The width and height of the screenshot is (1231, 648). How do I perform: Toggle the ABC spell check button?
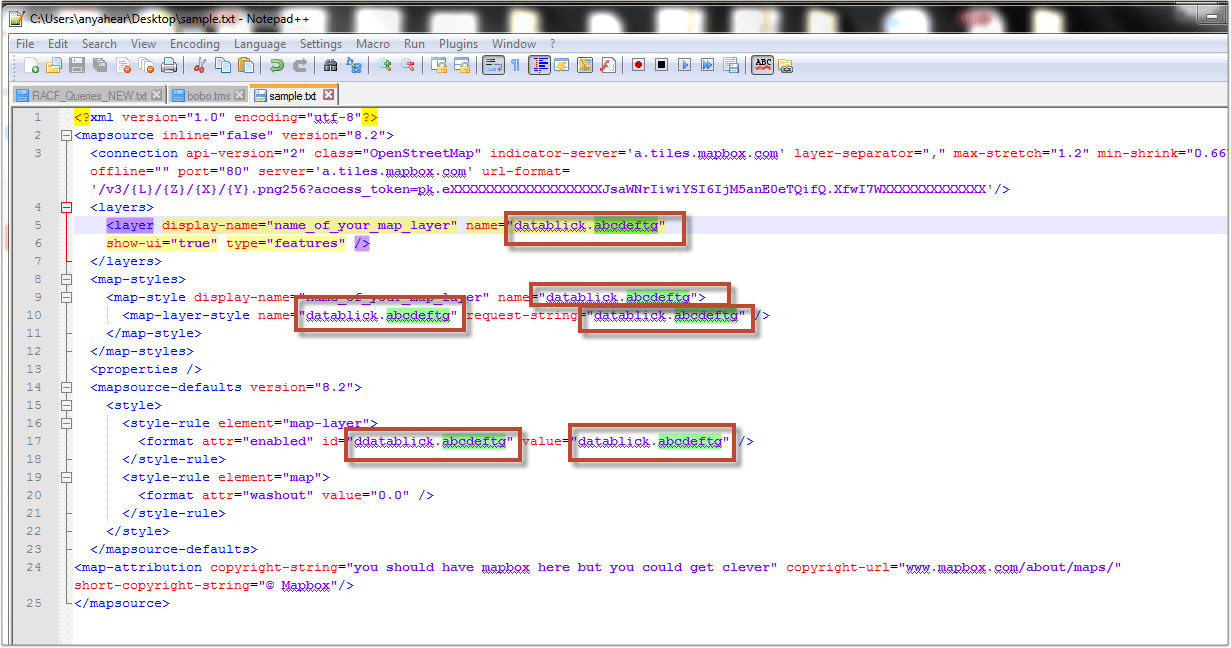click(x=763, y=66)
